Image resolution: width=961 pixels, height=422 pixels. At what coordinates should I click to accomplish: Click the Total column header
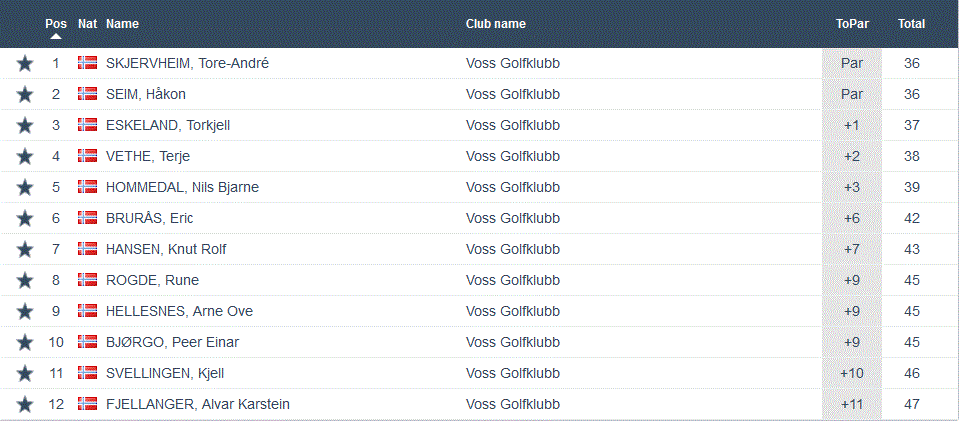(911, 24)
